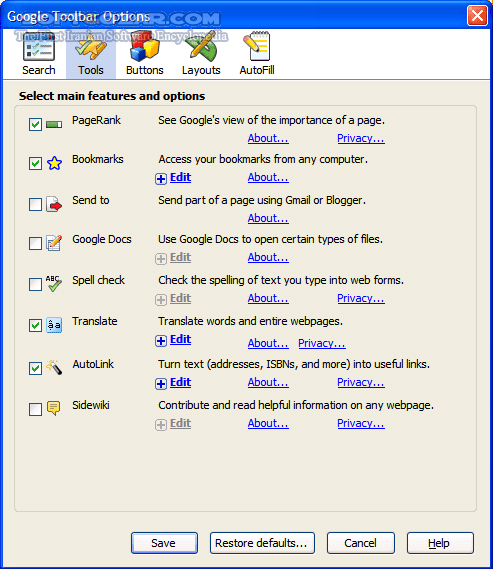Click the Sidewiki feature label

click(x=91, y=405)
